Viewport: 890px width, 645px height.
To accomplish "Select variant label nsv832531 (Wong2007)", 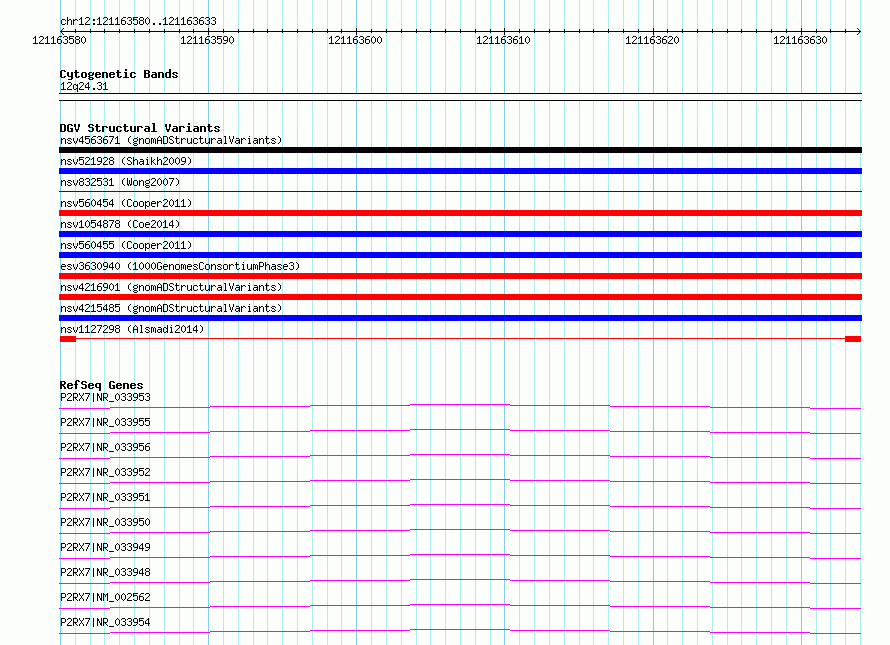I will tap(120, 182).
